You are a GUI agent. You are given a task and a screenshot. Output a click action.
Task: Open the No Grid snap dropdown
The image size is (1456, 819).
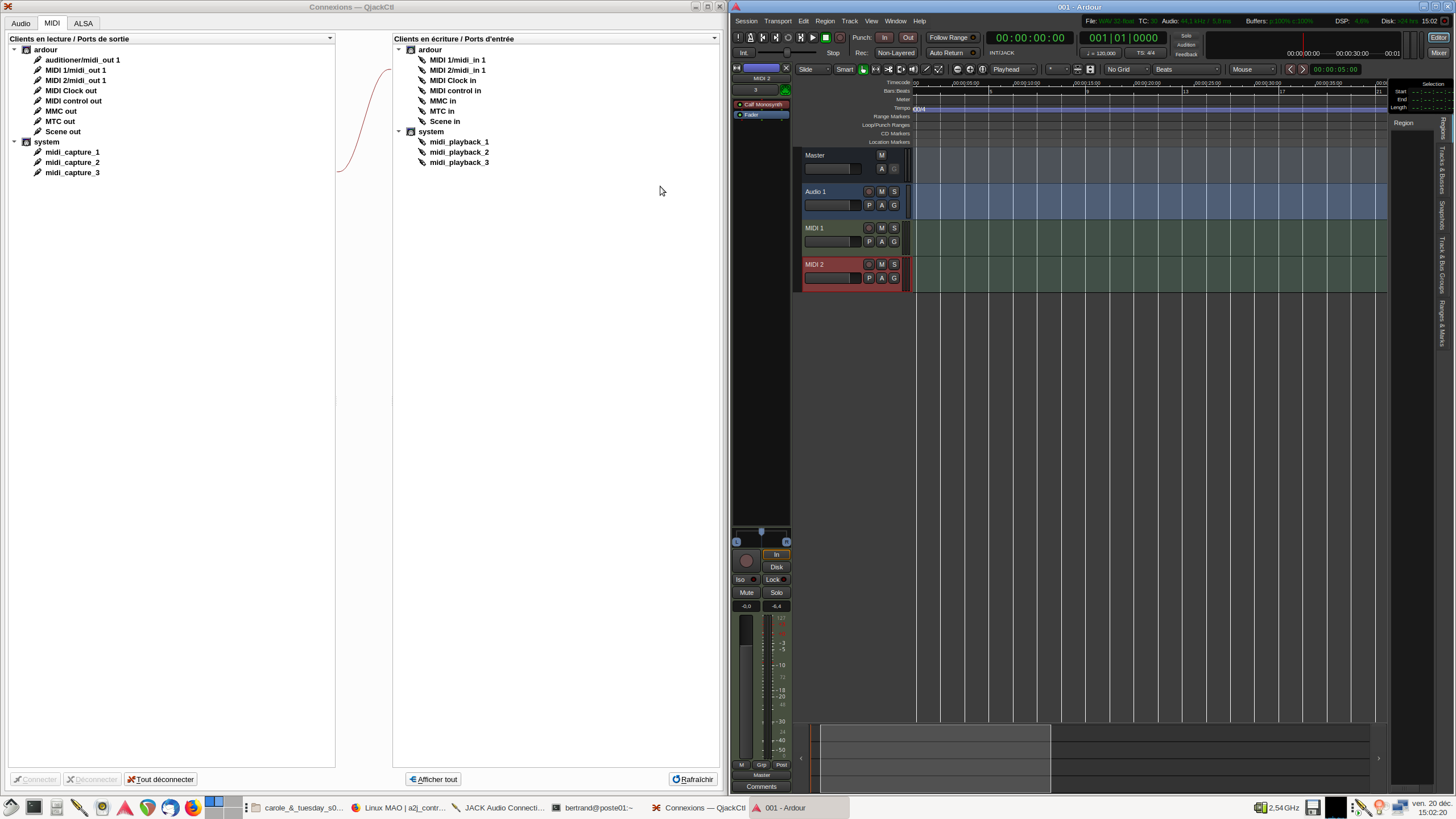coord(1127,69)
